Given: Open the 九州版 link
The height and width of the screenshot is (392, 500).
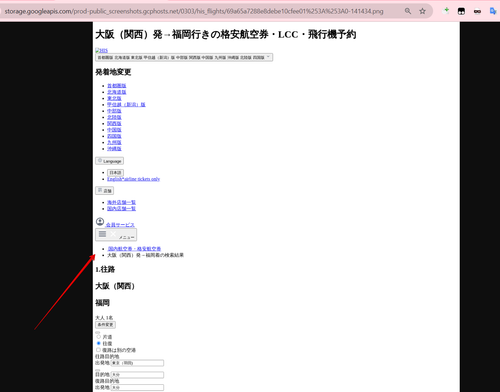Looking at the screenshot, I should 114,143.
